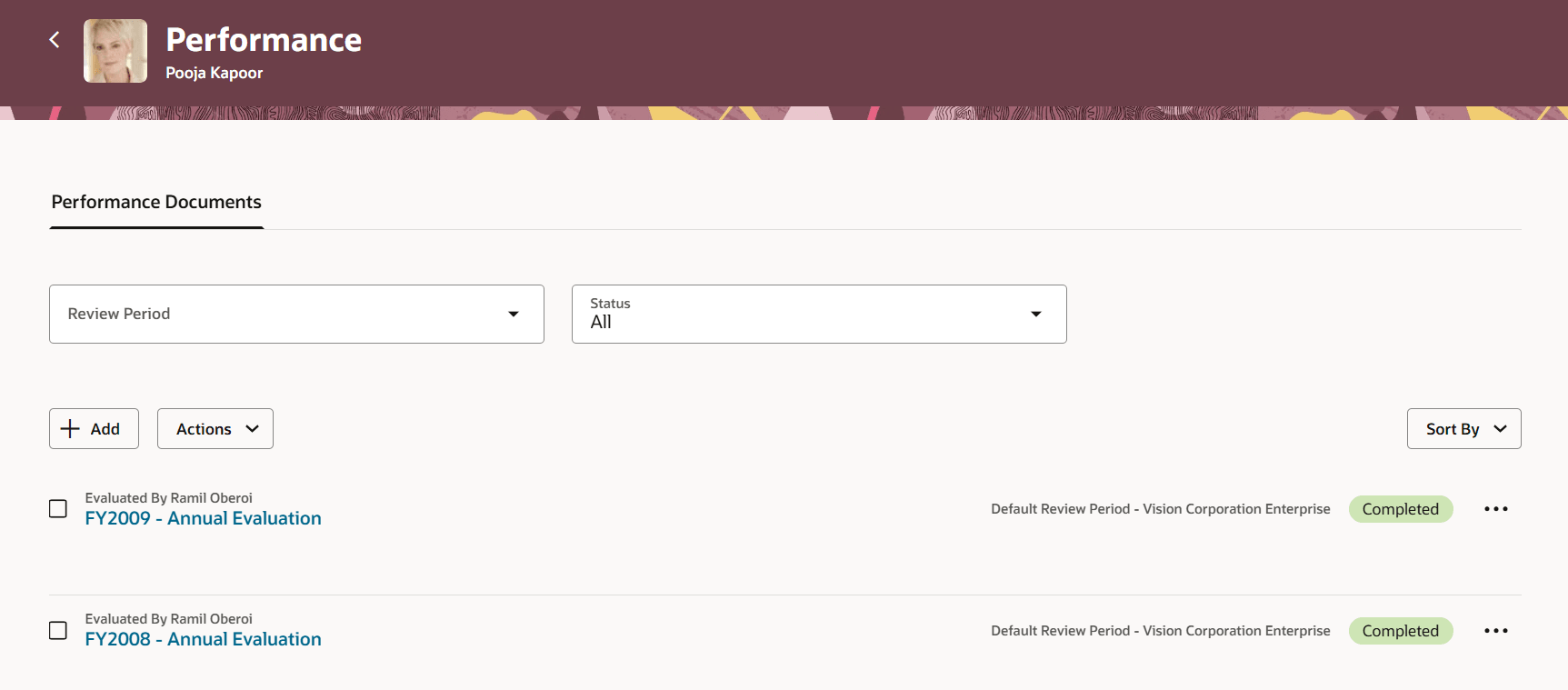The image size is (1568, 690).
Task: Open more options for FY2008 evaluation
Action: coord(1496,631)
